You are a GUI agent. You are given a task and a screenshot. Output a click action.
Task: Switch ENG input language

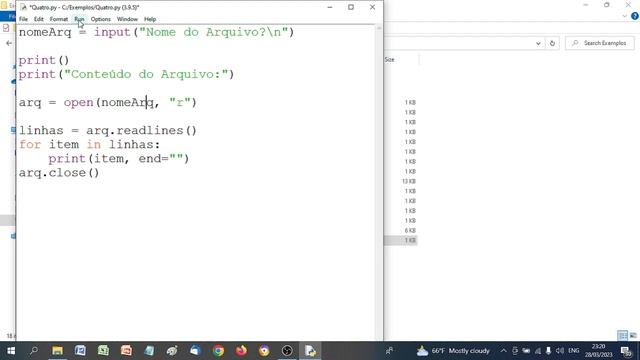click(x=573, y=351)
